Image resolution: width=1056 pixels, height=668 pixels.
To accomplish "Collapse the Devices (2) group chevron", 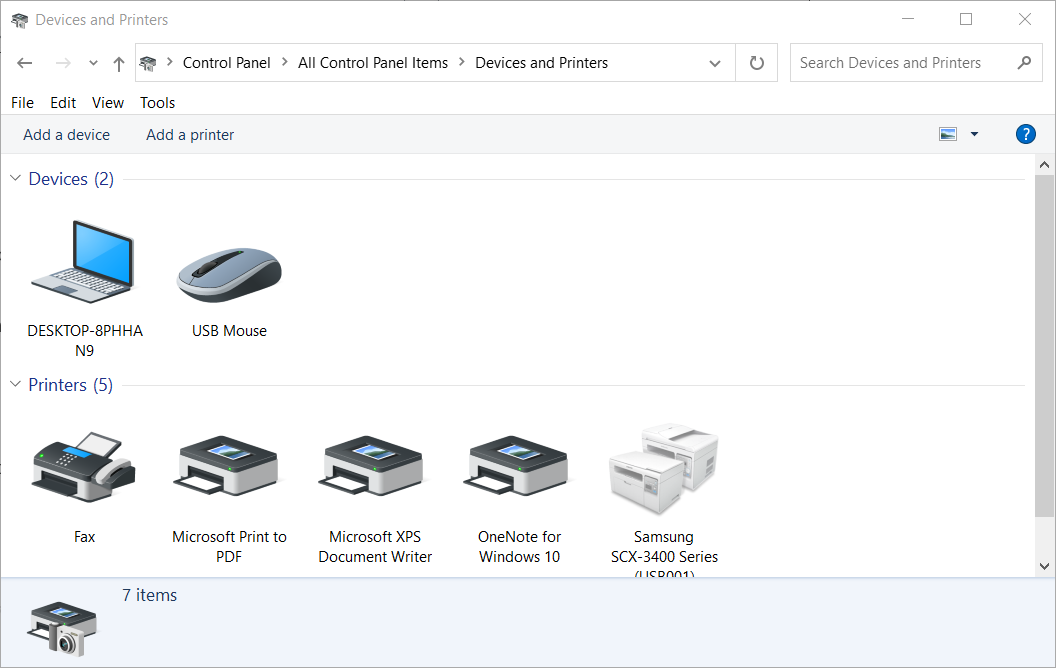I will 15,178.
